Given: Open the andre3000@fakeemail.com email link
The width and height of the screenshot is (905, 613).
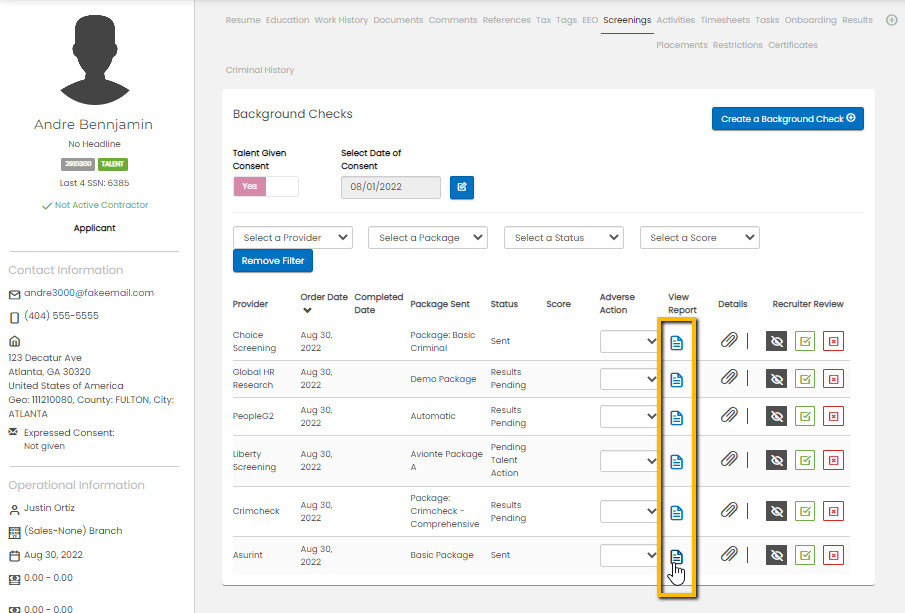Looking at the screenshot, I should tap(89, 293).
